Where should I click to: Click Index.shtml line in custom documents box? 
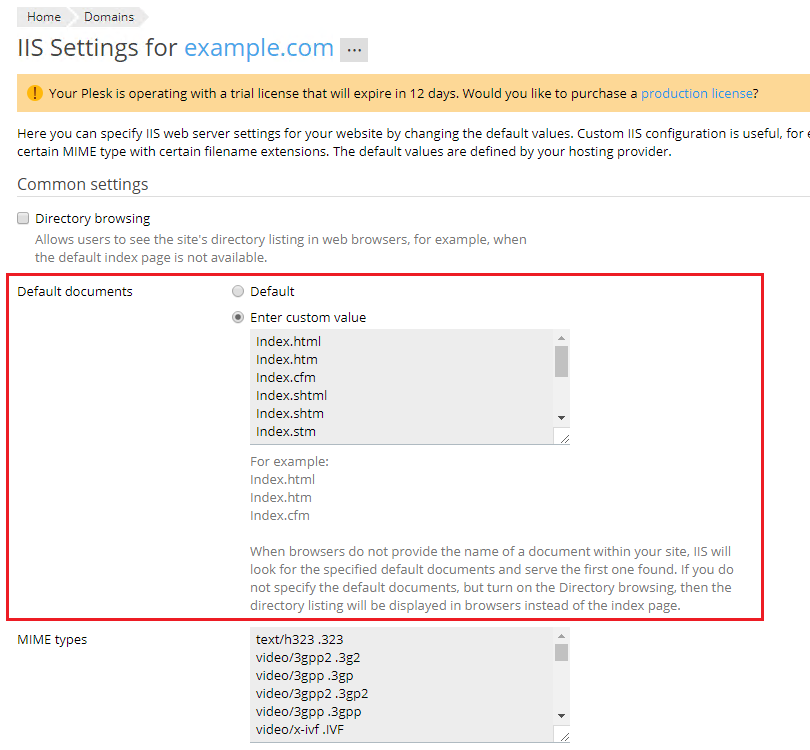pyautogui.click(x=291, y=395)
